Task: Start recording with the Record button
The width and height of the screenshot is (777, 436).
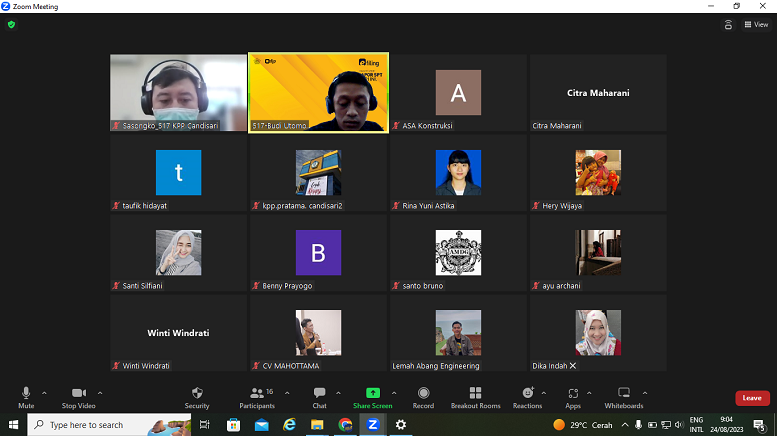Action: 423,394
